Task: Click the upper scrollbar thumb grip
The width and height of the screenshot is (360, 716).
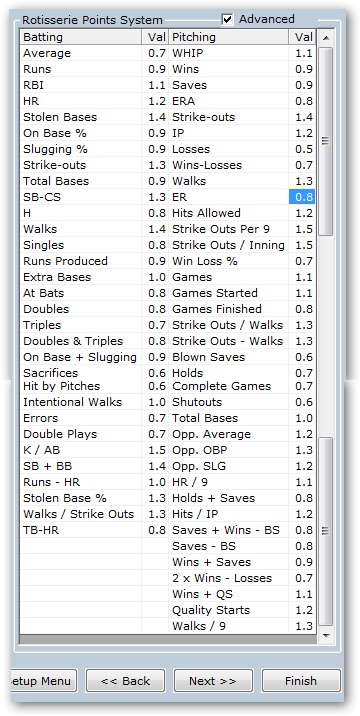Action: [x=326, y=141]
